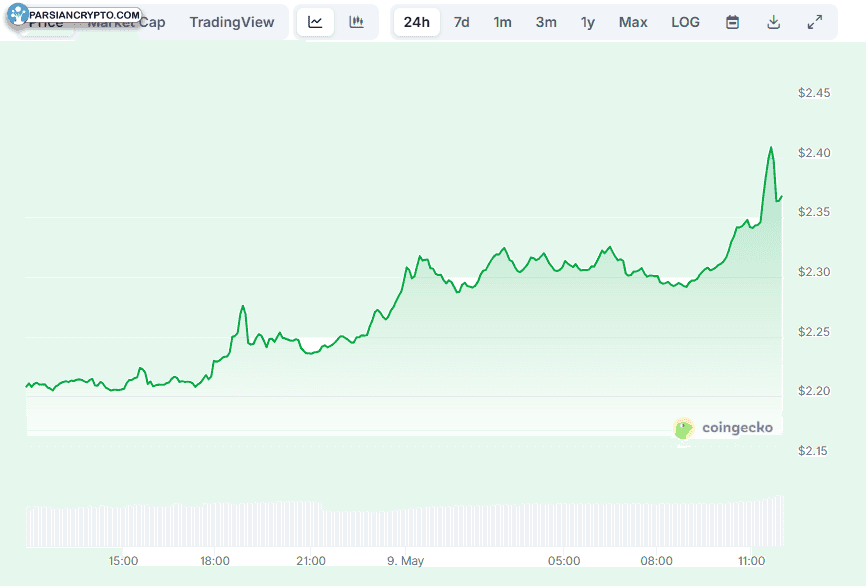Toggle LOG scale on chart
This screenshot has width=866, height=586.
coord(685,22)
